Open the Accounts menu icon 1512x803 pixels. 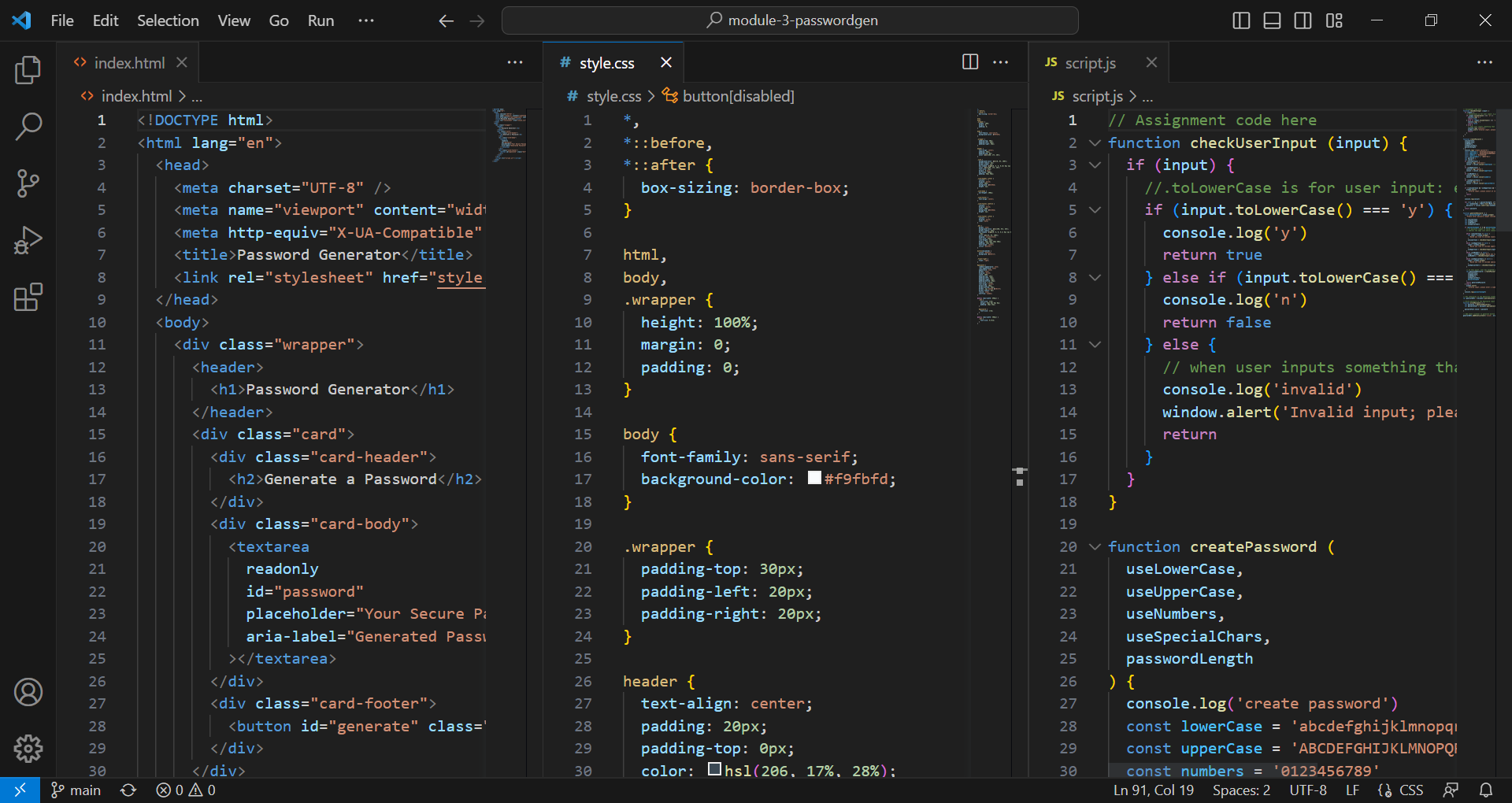coord(28,692)
